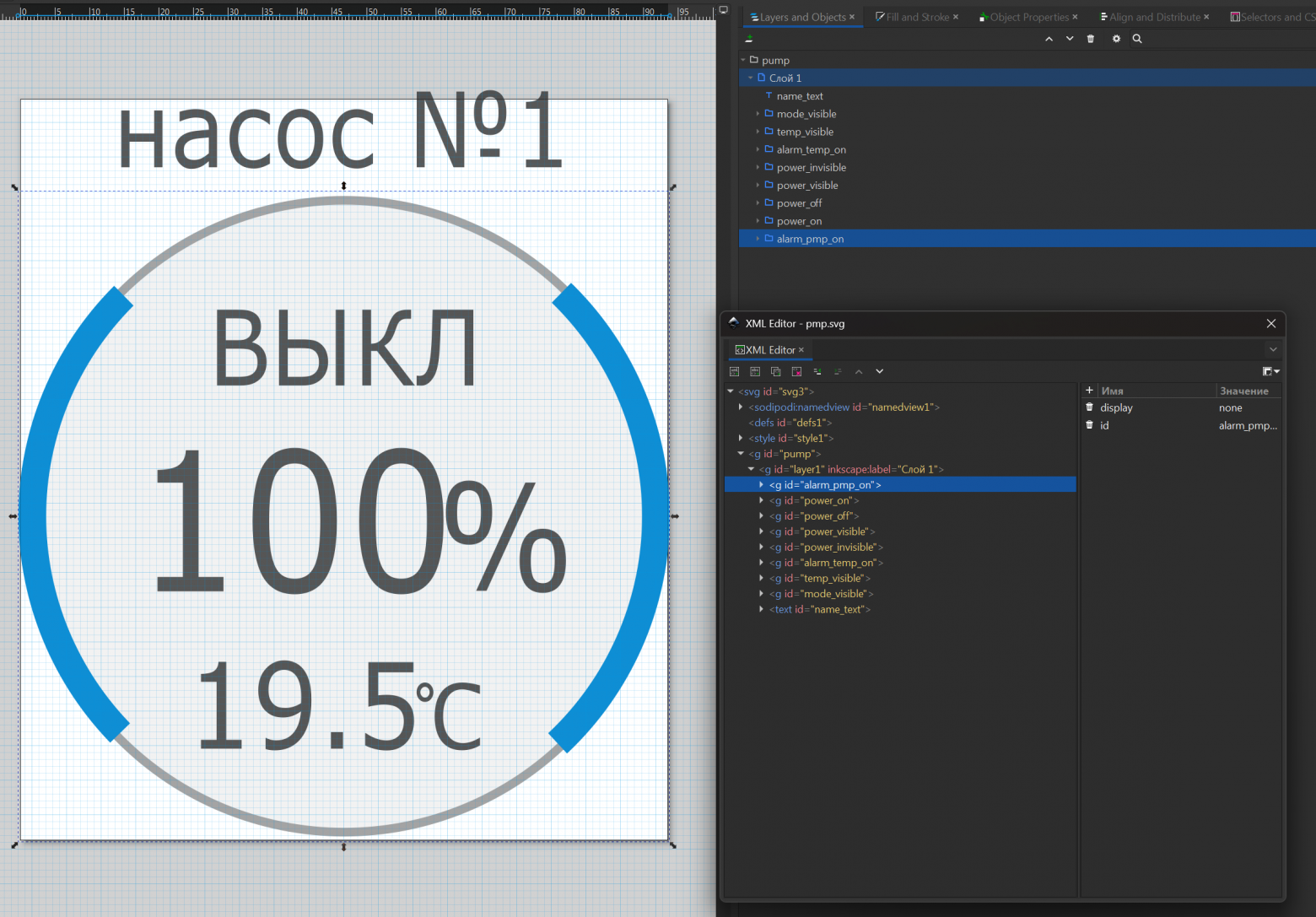Edit display attribute value none
This screenshot has height=917, width=1316.
tap(1231, 407)
